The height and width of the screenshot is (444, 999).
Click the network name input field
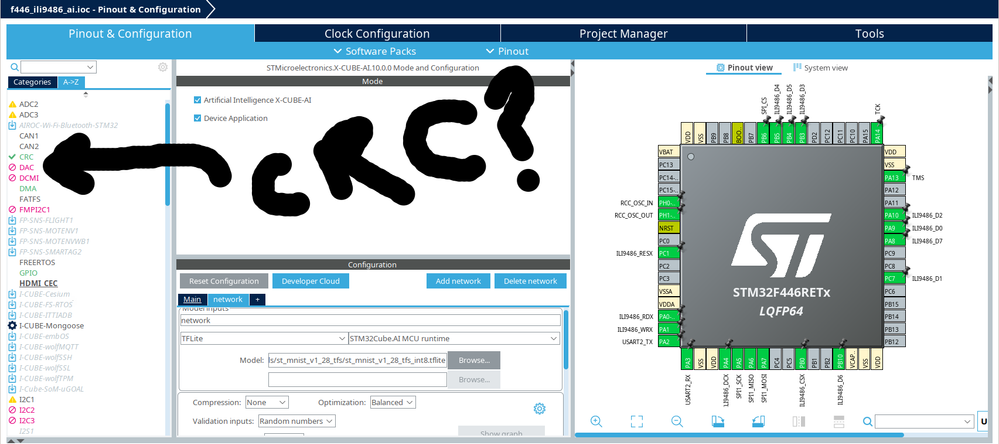(x=370, y=320)
